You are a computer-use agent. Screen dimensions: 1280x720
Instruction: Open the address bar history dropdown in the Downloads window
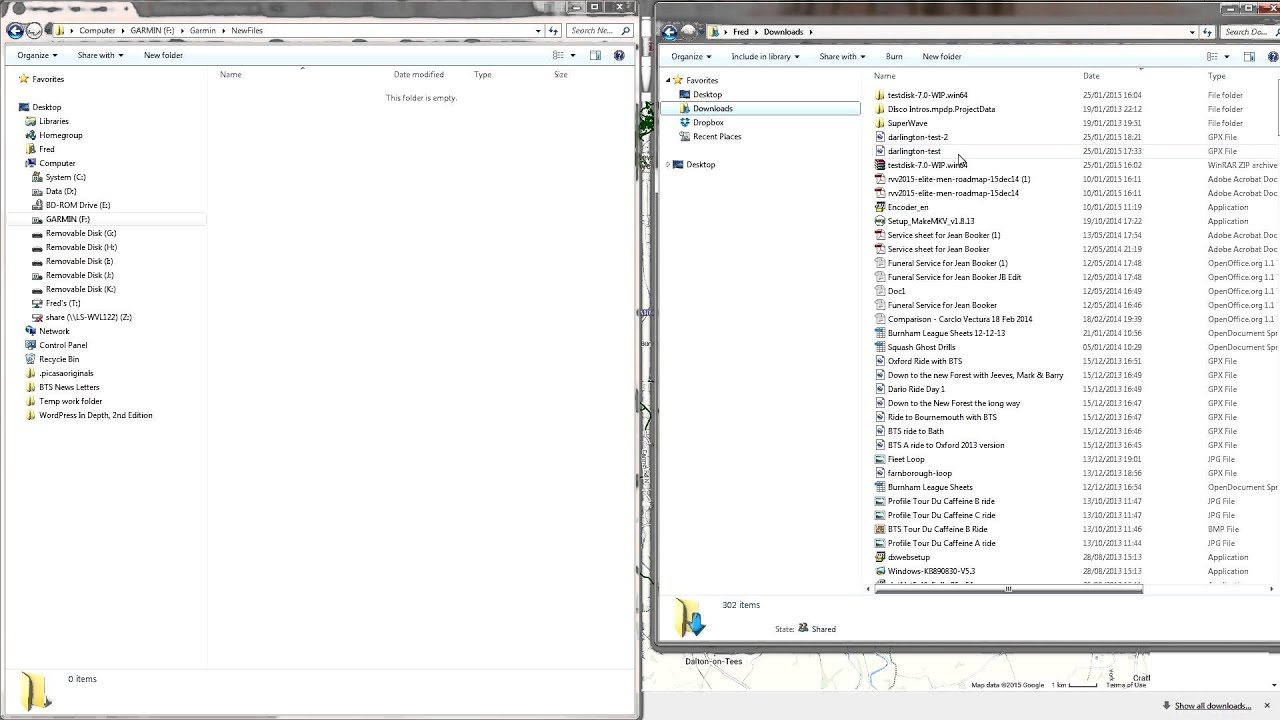pos(1193,32)
